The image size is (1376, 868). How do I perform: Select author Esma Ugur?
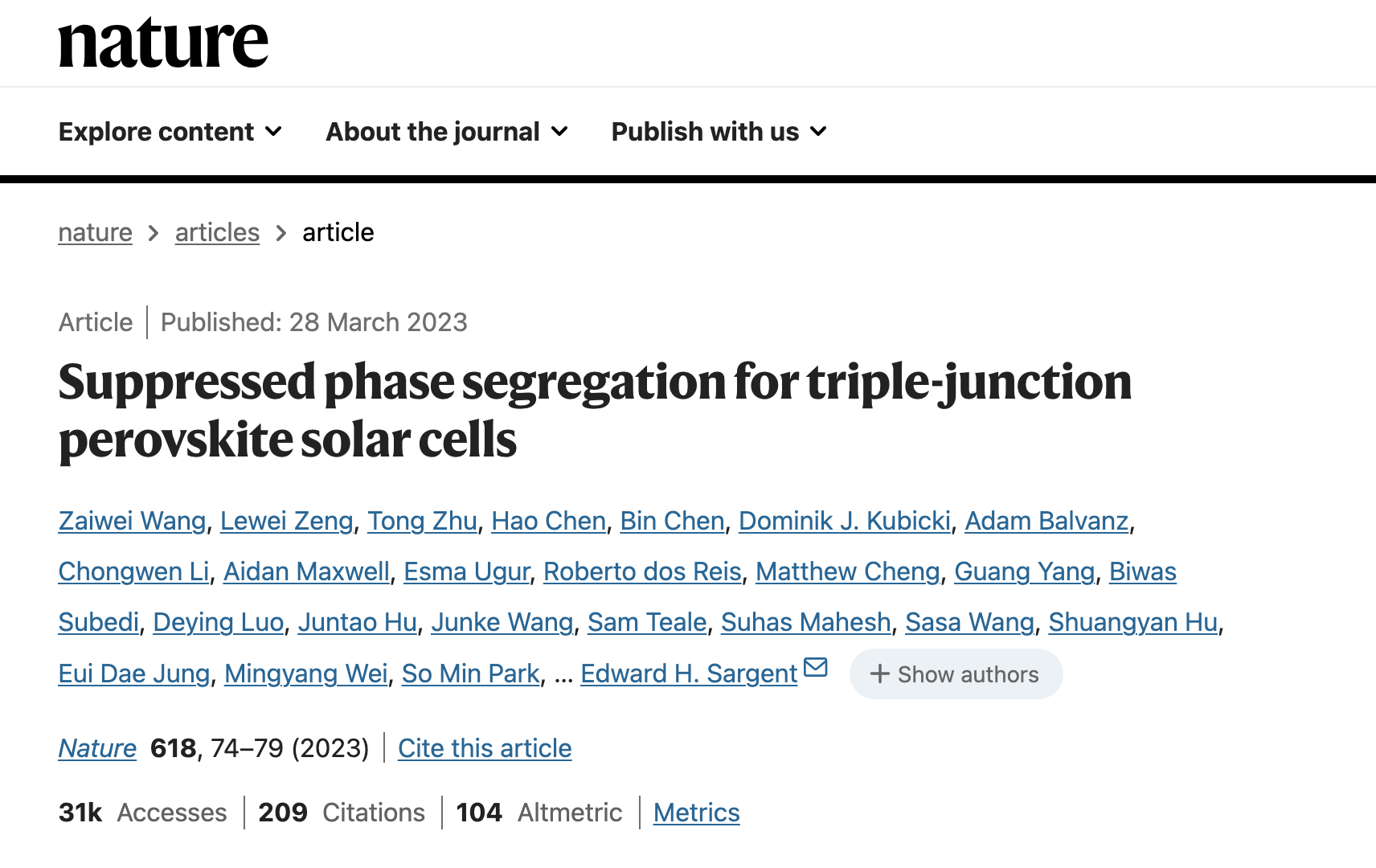pyautogui.click(x=466, y=571)
